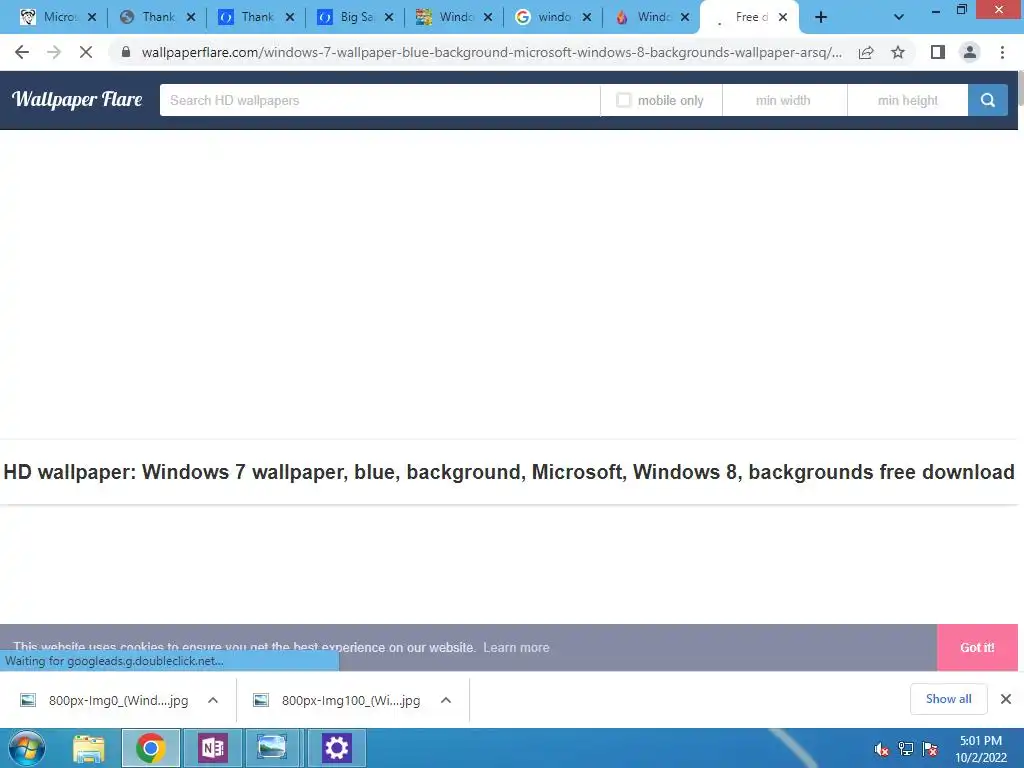The width and height of the screenshot is (1024, 768).
Task: Enable the mobile only checkbox
Action: (624, 100)
